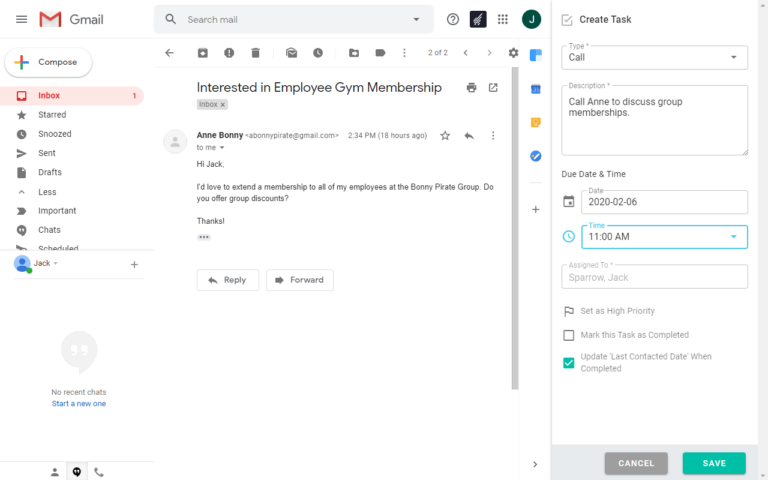Snooze the email with the clock icon
The width and height of the screenshot is (768, 480).
pyautogui.click(x=318, y=53)
